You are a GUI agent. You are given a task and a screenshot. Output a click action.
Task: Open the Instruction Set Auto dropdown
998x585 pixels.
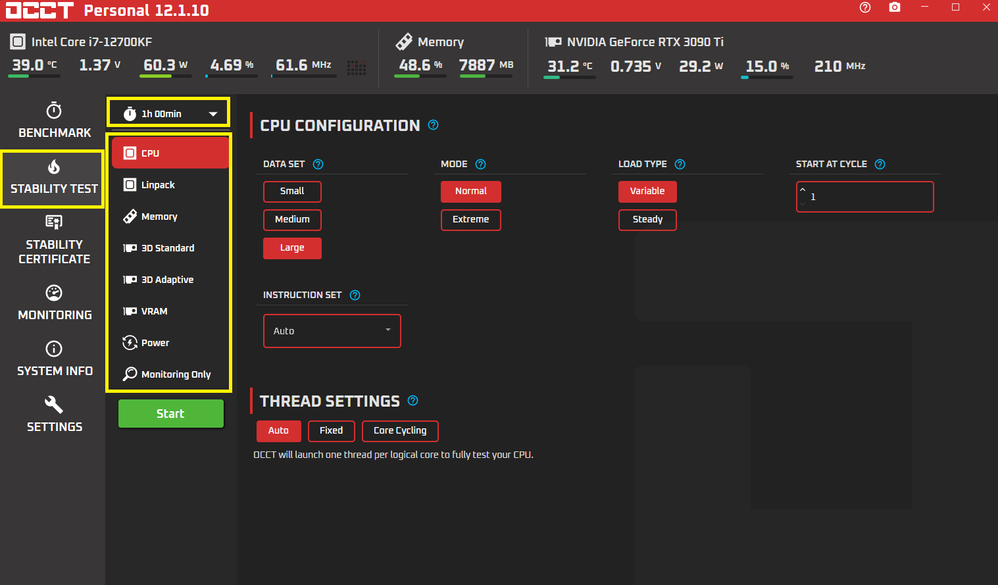click(x=332, y=331)
